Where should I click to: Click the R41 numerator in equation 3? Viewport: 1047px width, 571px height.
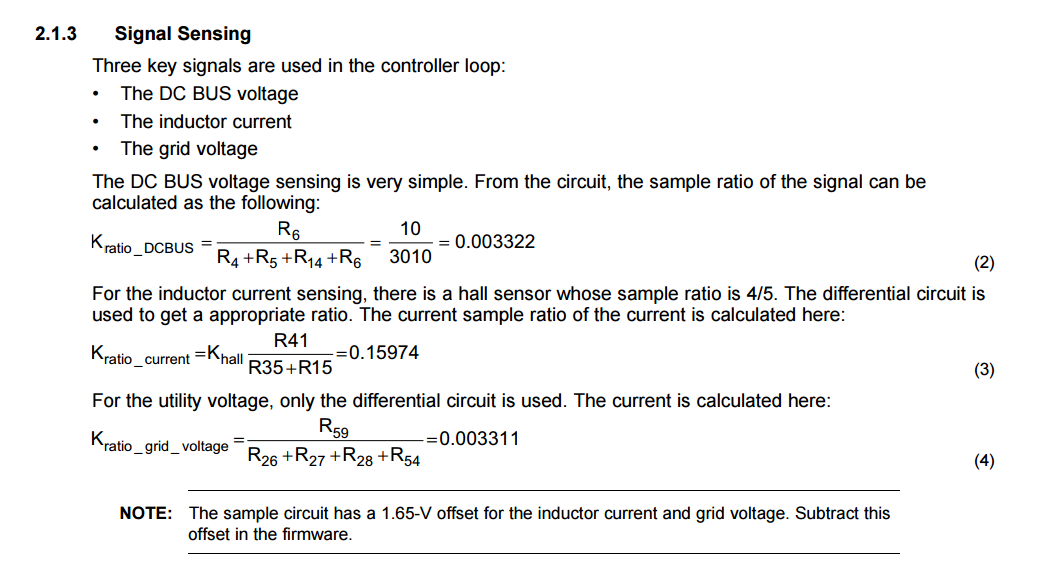pos(290,341)
